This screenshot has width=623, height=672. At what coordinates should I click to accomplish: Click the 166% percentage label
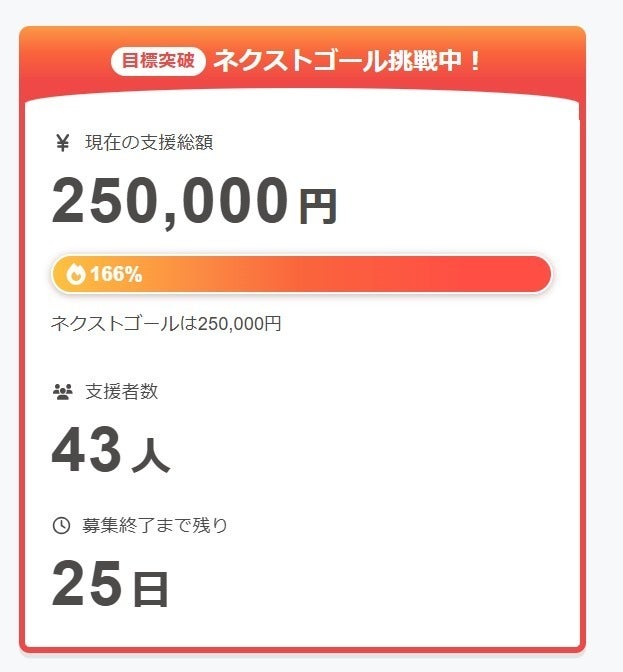tap(116, 274)
